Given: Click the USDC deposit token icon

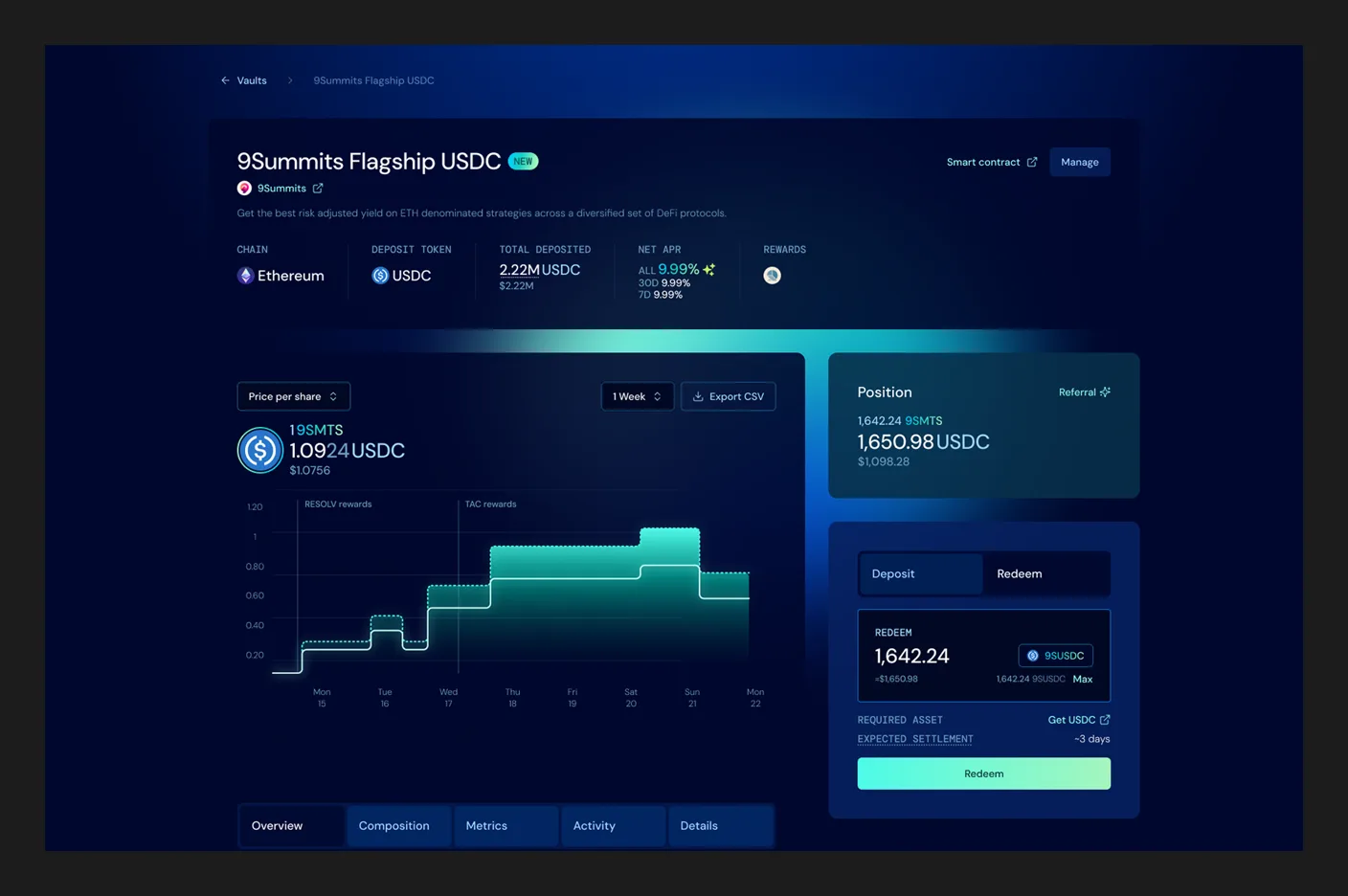Looking at the screenshot, I should point(380,276).
